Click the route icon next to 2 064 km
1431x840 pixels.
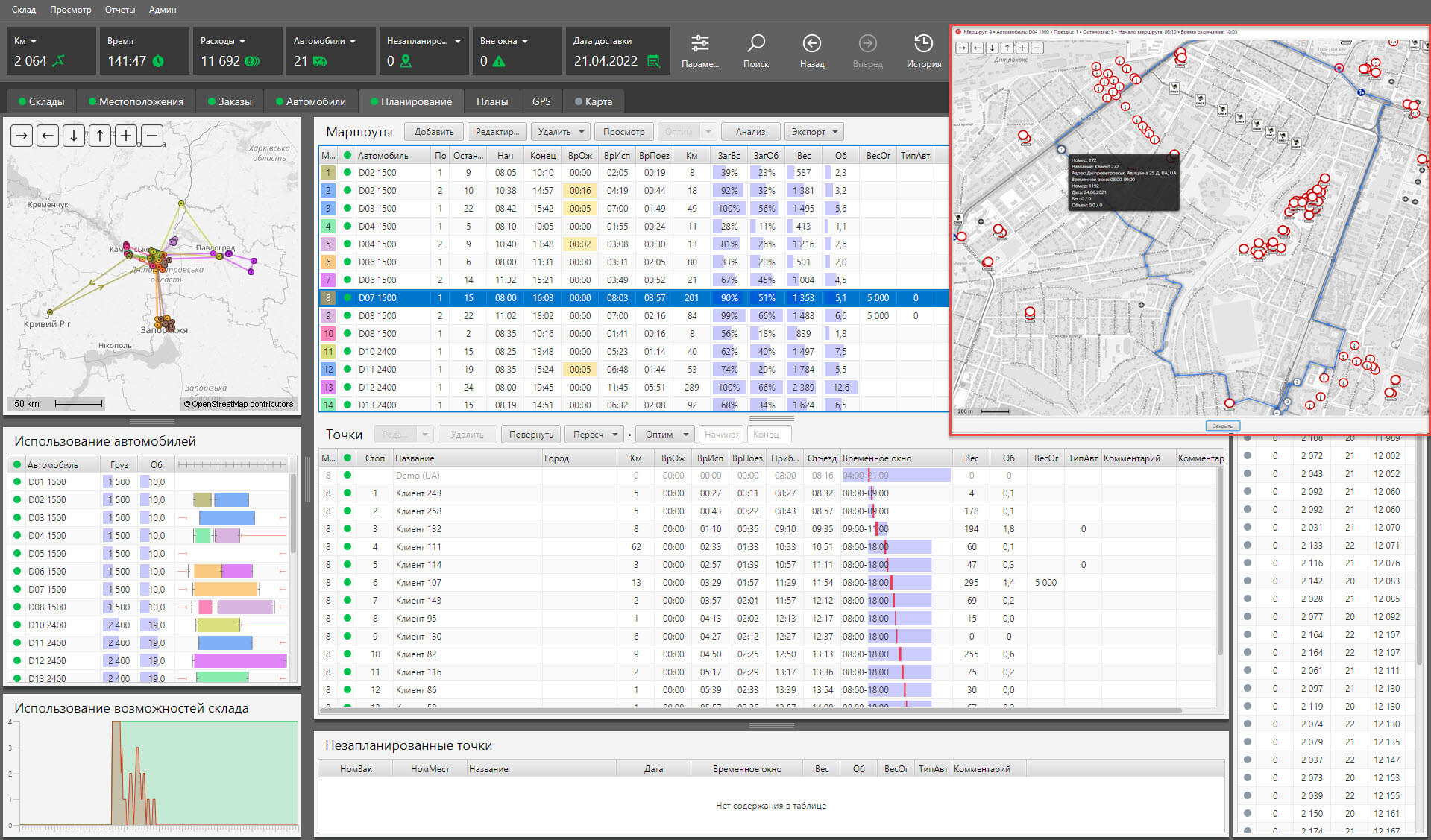tap(58, 61)
